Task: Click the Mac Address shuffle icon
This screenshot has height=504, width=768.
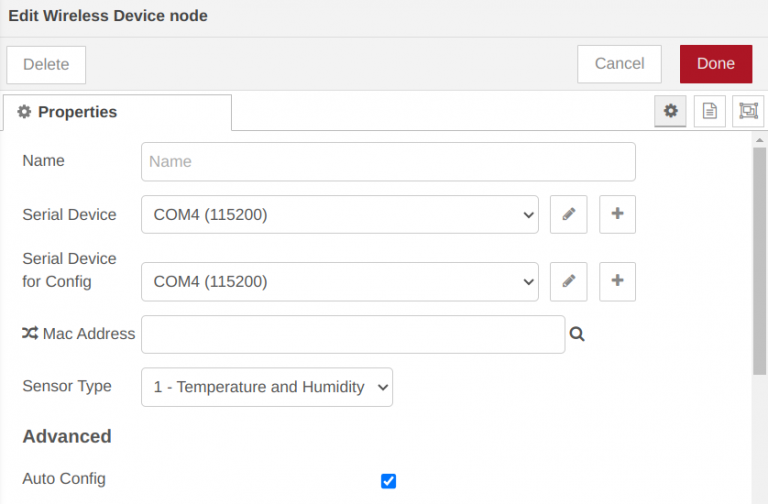Action: [x=30, y=334]
